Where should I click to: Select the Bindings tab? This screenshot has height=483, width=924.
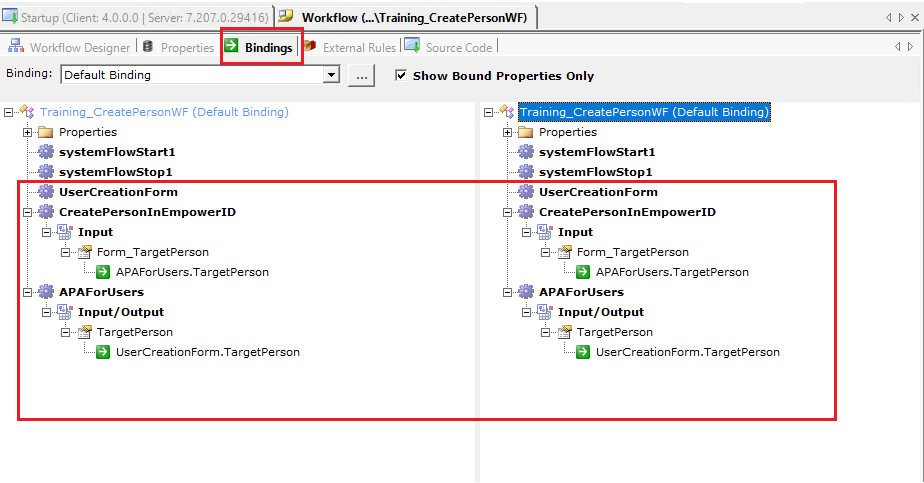point(259,47)
